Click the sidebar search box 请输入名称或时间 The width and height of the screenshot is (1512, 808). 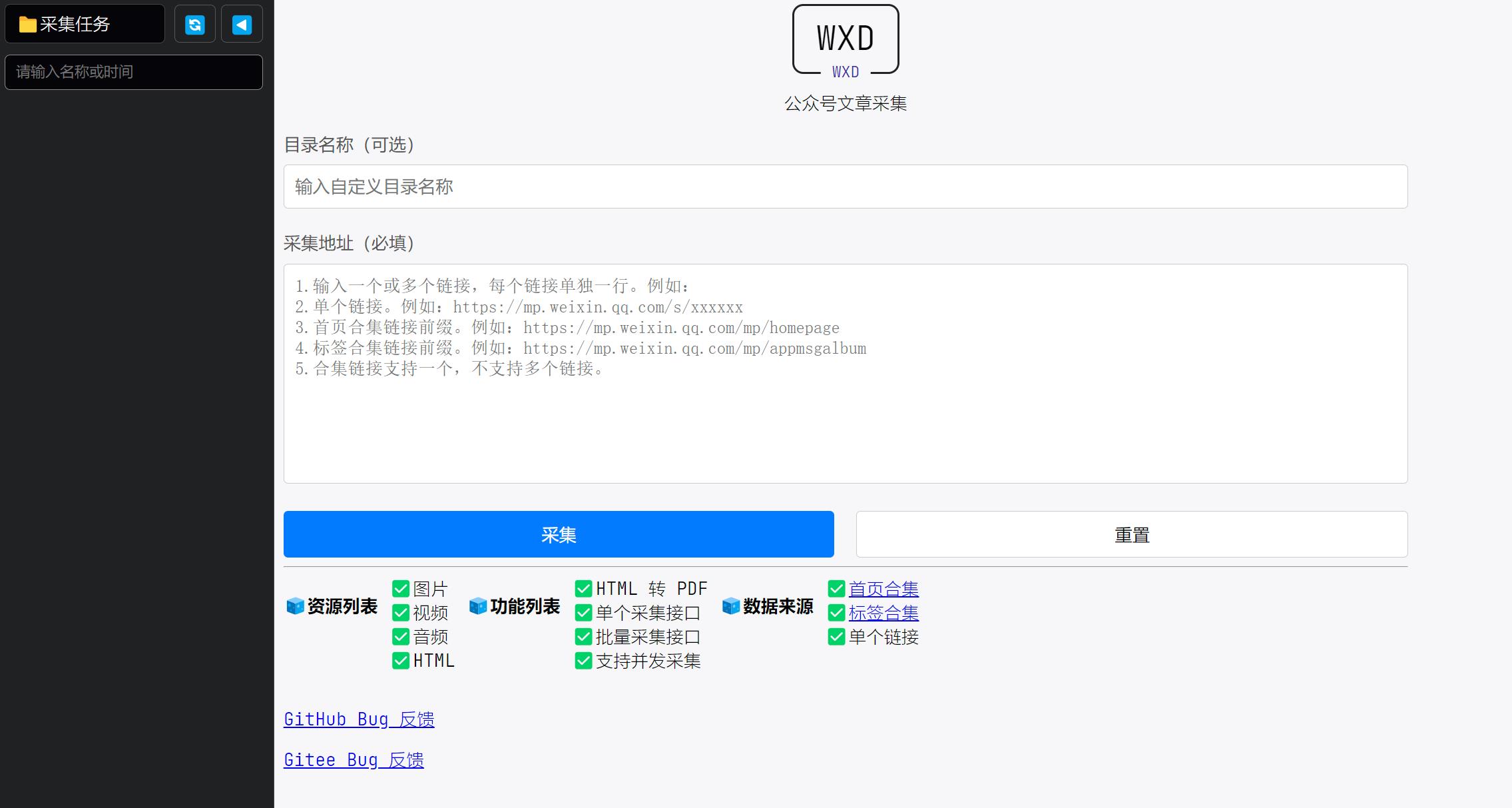tap(134, 72)
